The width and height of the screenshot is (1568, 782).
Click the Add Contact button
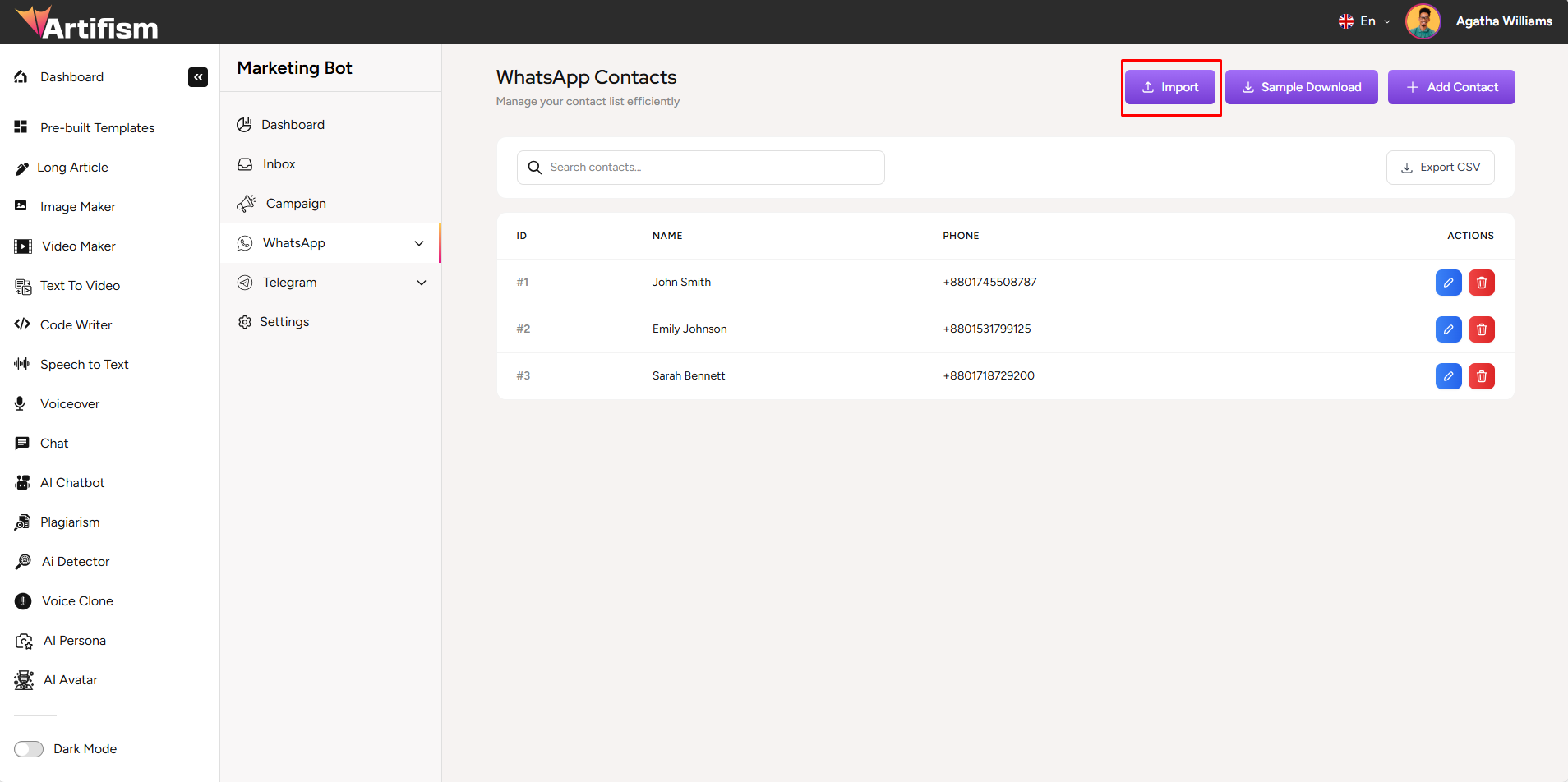1451,86
